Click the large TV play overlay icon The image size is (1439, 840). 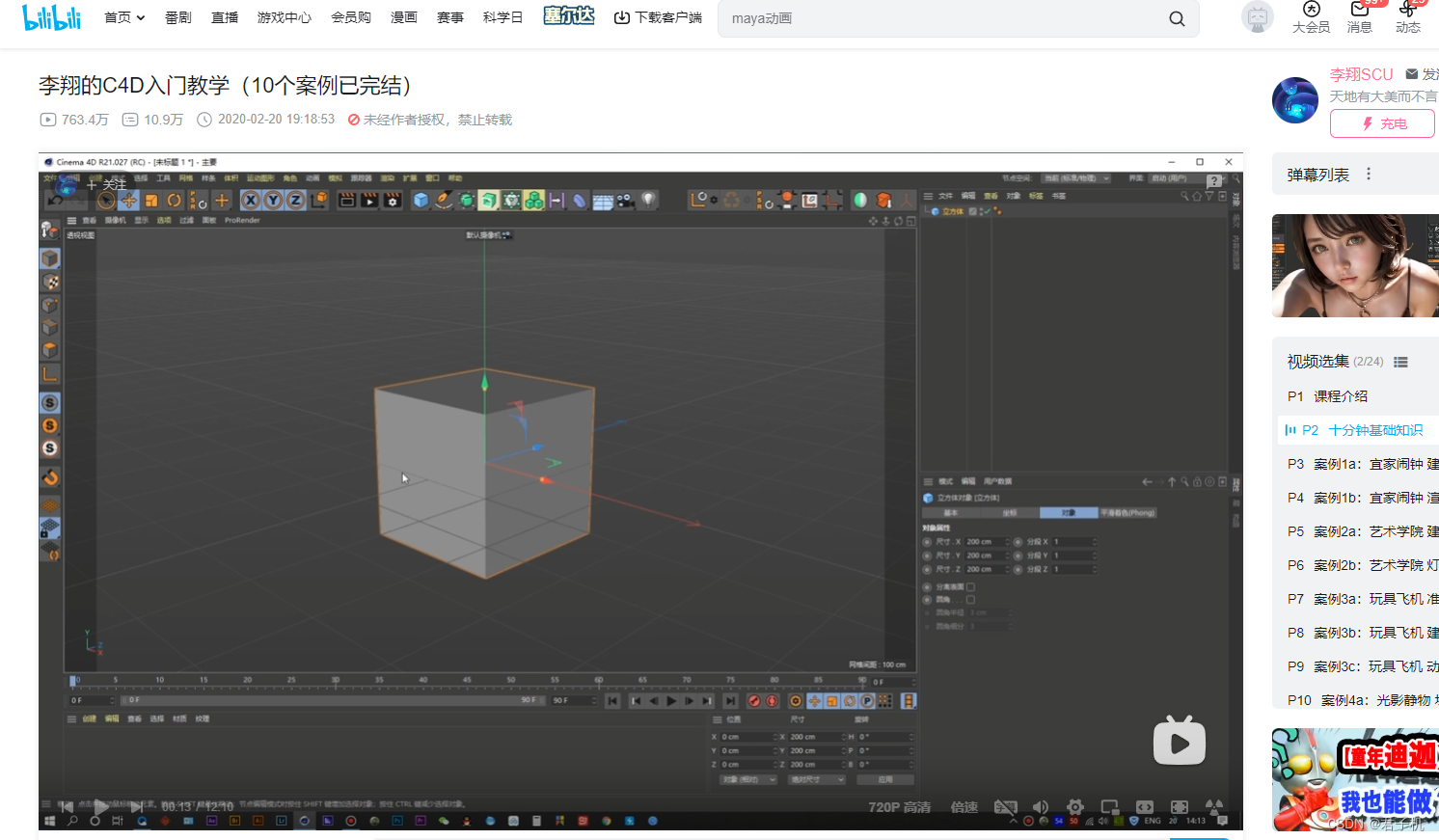click(1180, 741)
